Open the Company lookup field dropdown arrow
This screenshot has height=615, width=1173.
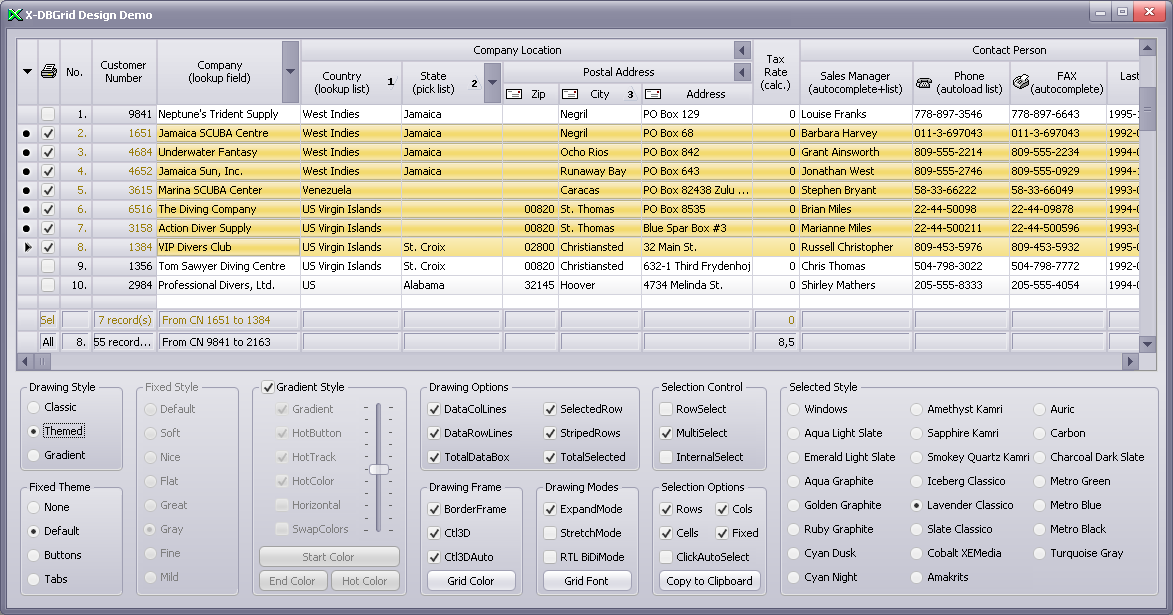tap(290, 72)
